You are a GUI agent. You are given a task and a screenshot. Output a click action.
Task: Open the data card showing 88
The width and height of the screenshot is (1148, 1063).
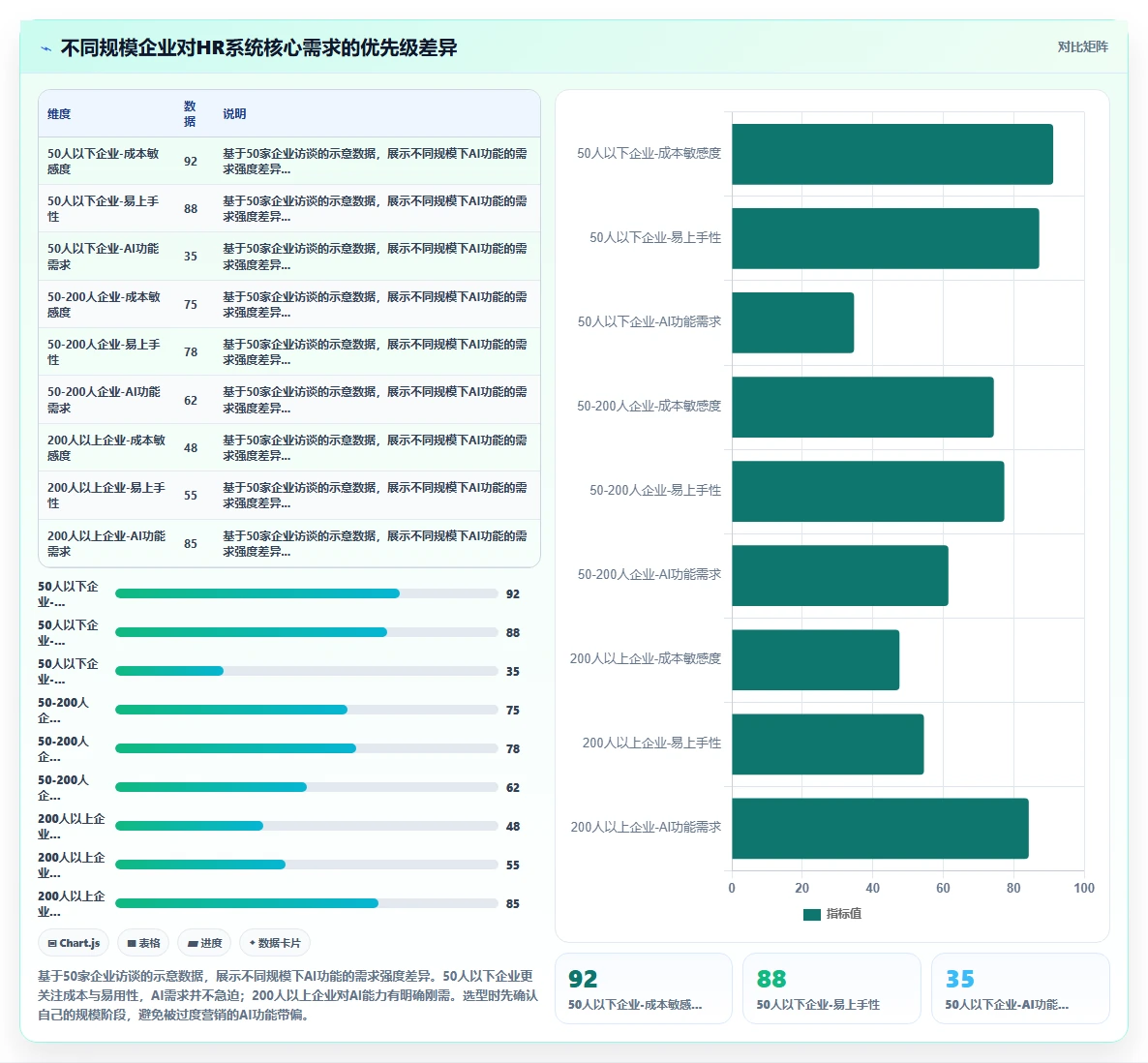pyautogui.click(x=831, y=988)
